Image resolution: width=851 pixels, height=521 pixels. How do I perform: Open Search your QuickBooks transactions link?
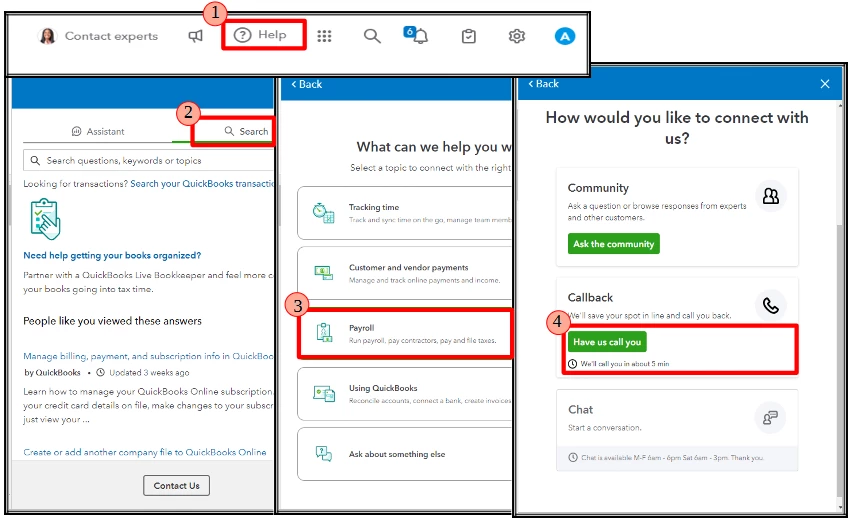(x=202, y=183)
